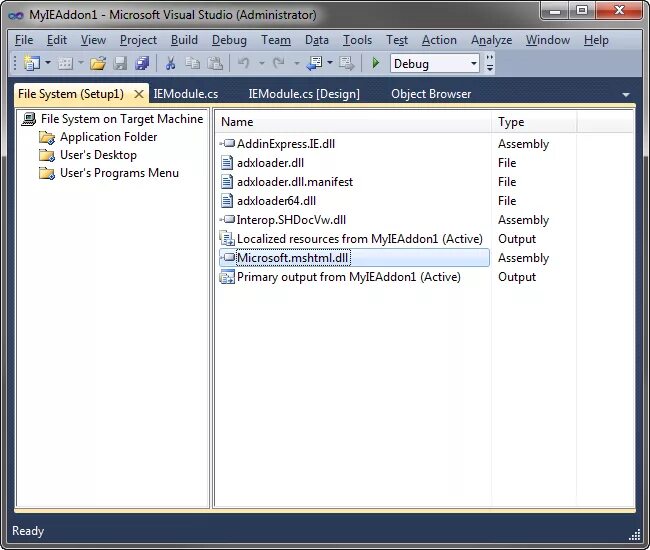Open the Add New Item dropdown arrow
Screen dimensions: 650x550
coord(81,63)
